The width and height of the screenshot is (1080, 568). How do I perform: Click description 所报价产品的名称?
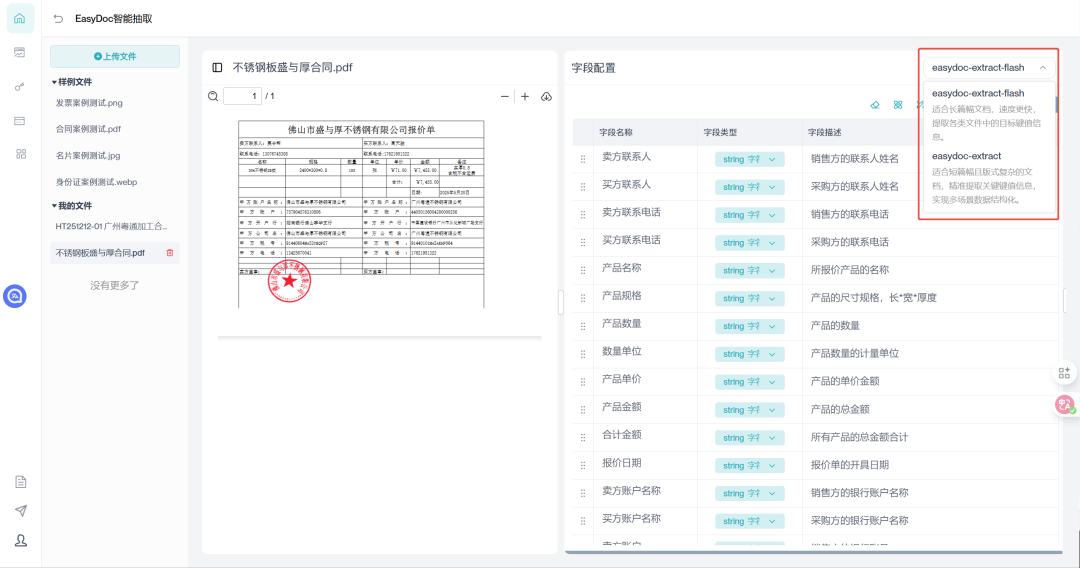point(850,270)
